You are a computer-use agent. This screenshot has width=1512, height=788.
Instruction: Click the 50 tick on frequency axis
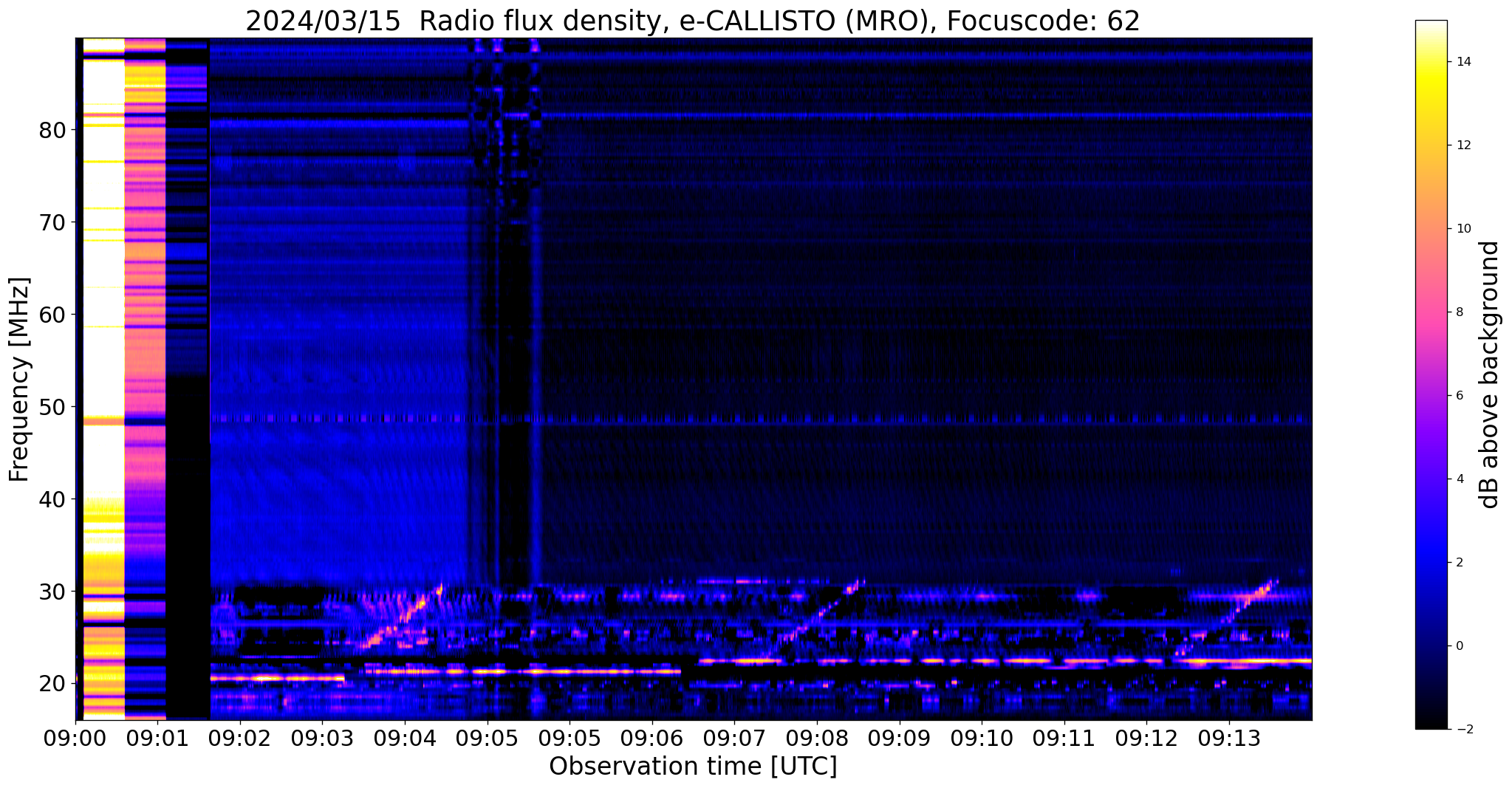coord(52,407)
